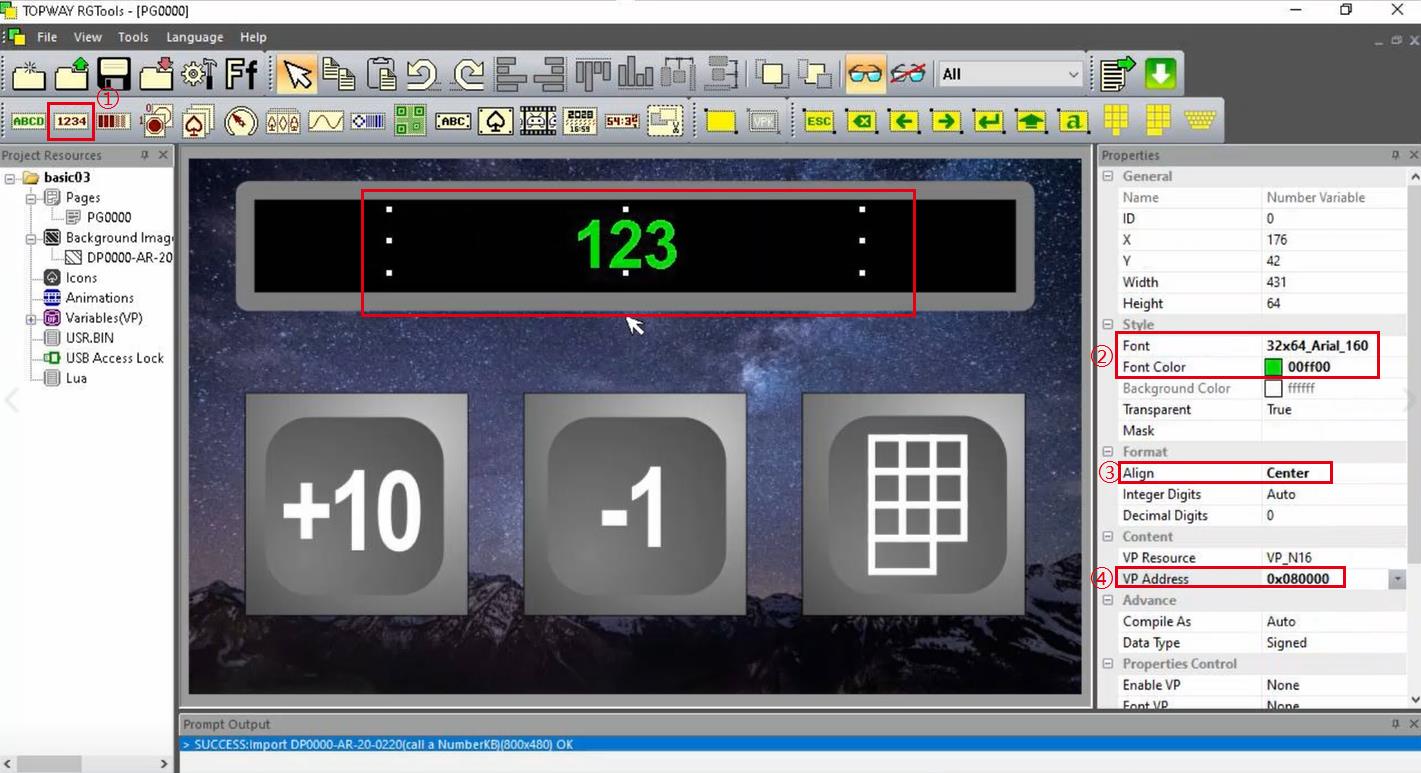Pin the Properties panel
The image size is (1421, 773).
1395,155
